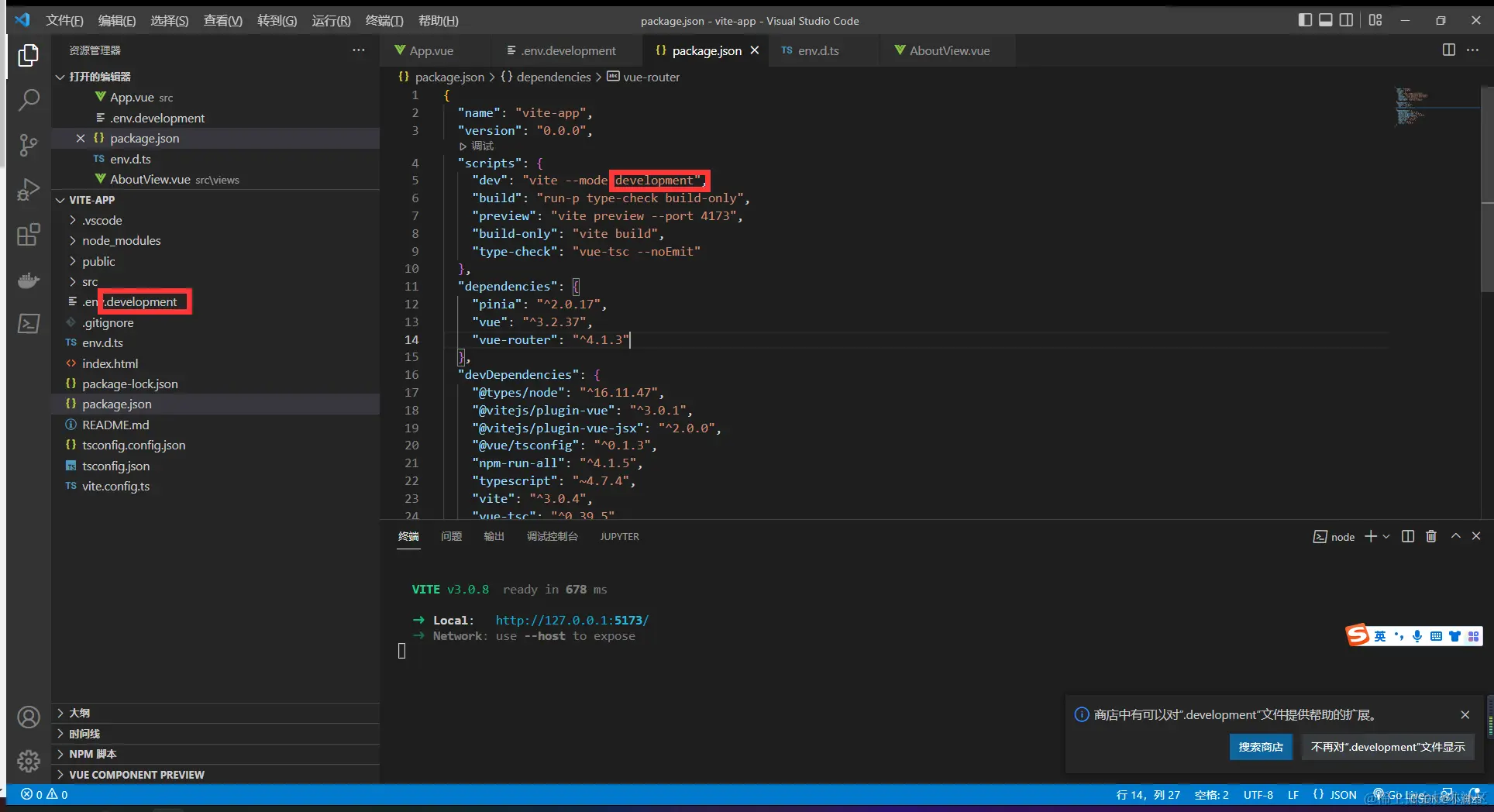Viewport: 1494px width, 812px height.
Task: Open vite.config.ts in the file tree
Action: pyautogui.click(x=116, y=487)
